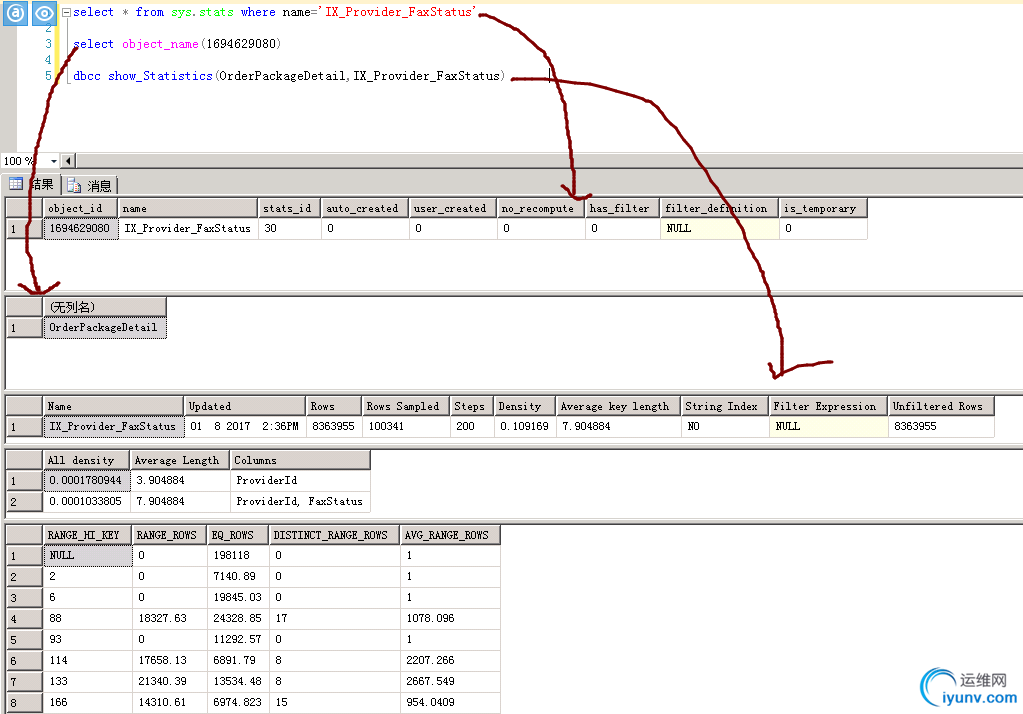This screenshot has height=714, width=1023.
Task: Select the EQ_ROWS cell 11292.57
Action: [x=238, y=639]
